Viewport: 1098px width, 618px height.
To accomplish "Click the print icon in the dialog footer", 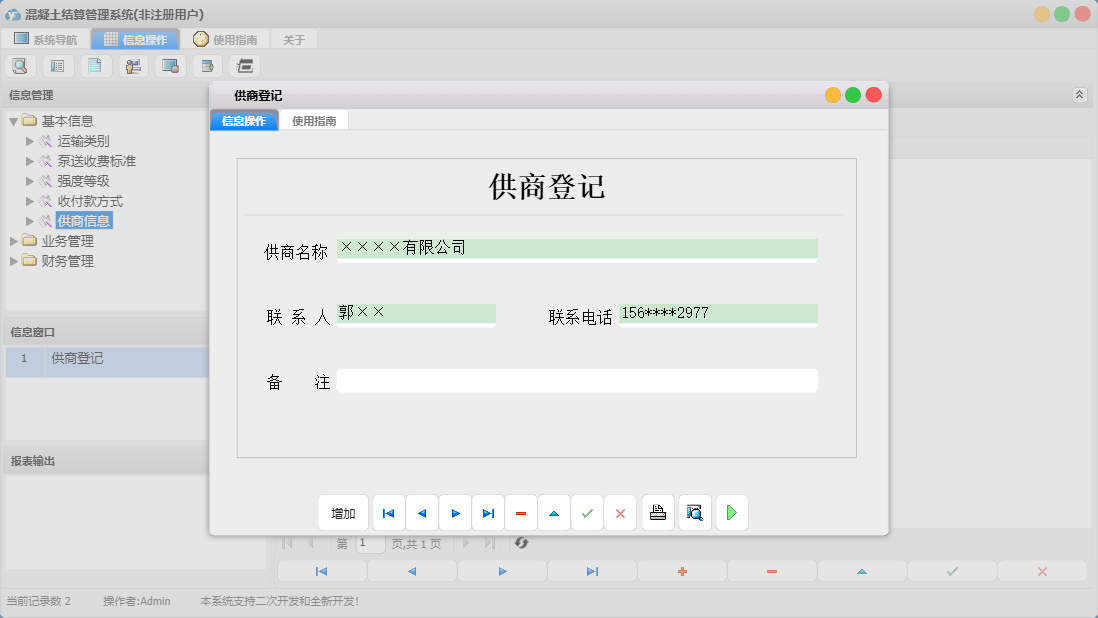I will tap(657, 512).
